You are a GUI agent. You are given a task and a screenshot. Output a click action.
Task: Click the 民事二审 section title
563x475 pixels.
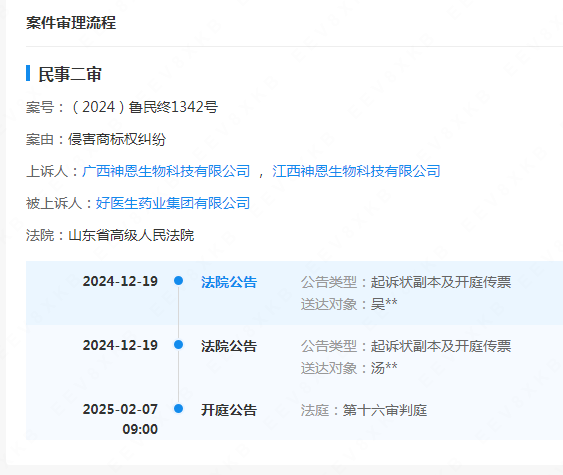pyautogui.click(x=70, y=74)
